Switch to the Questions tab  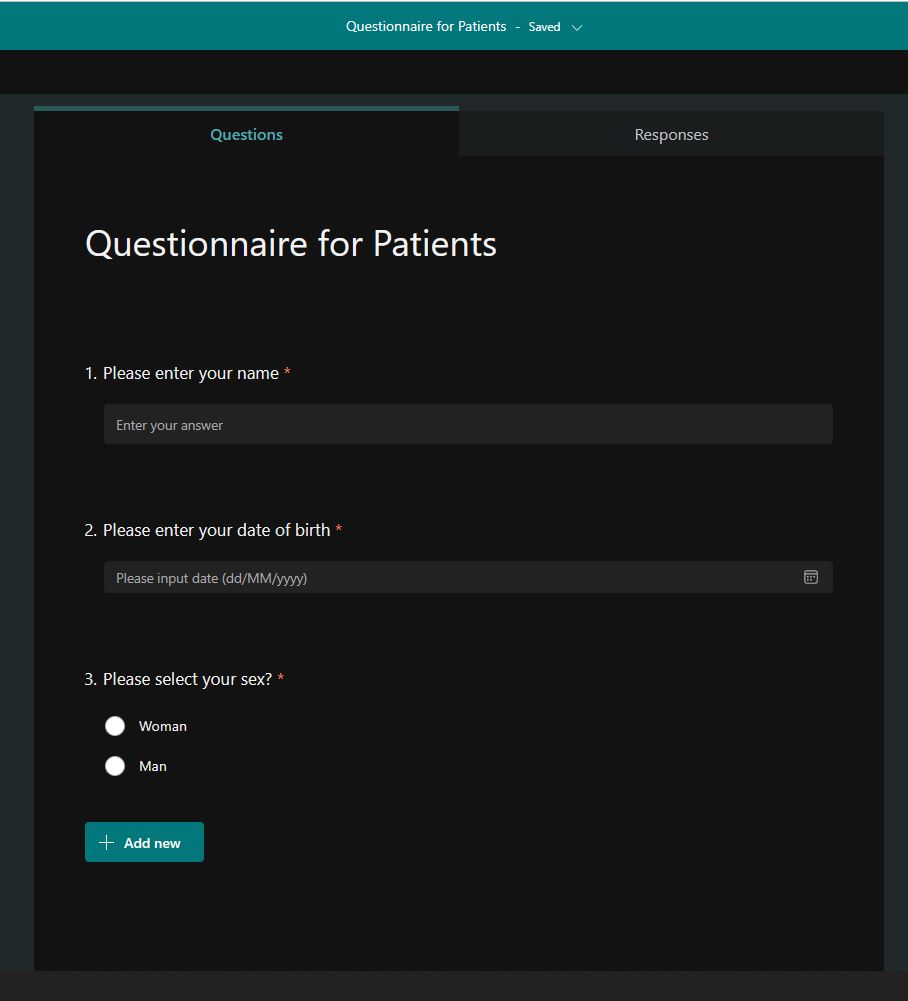pos(246,134)
